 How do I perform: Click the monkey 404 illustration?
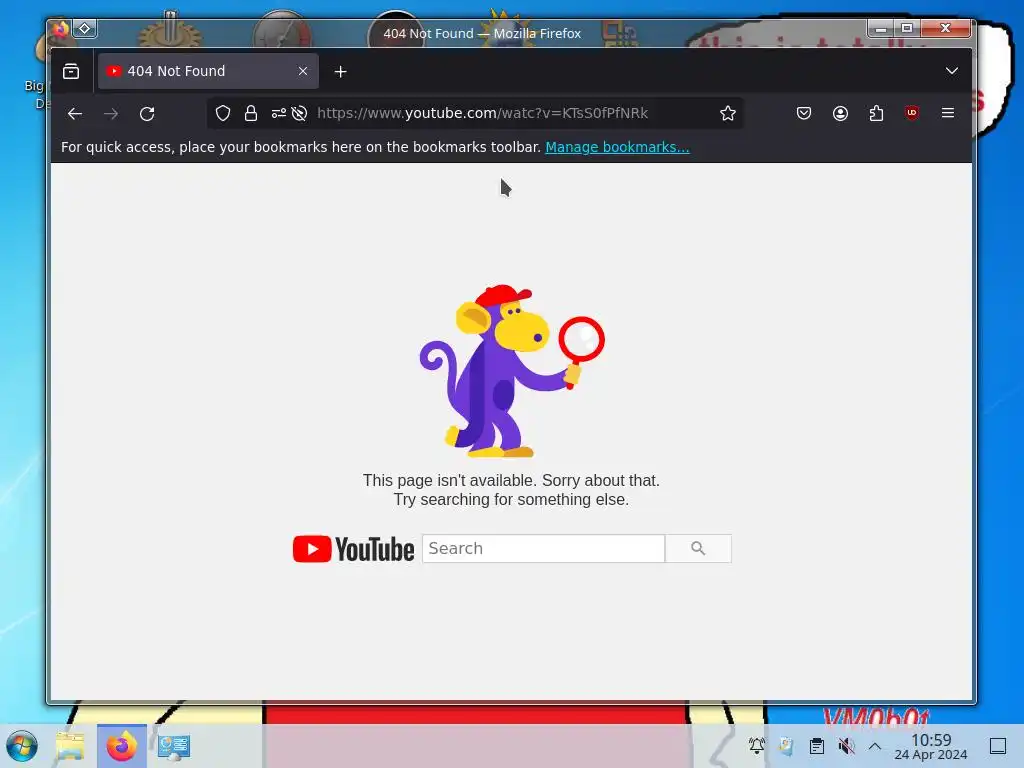[511, 371]
